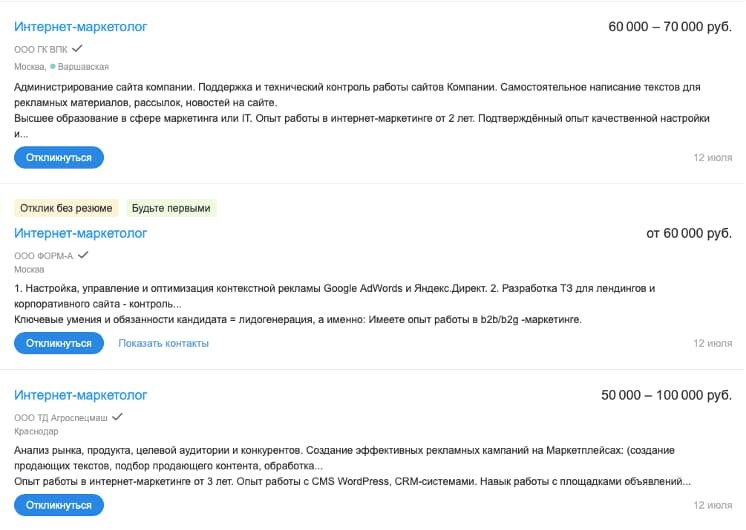
Task: Click the verified checkmark after ООО ТД Агроспецмаш
Action: (117, 416)
